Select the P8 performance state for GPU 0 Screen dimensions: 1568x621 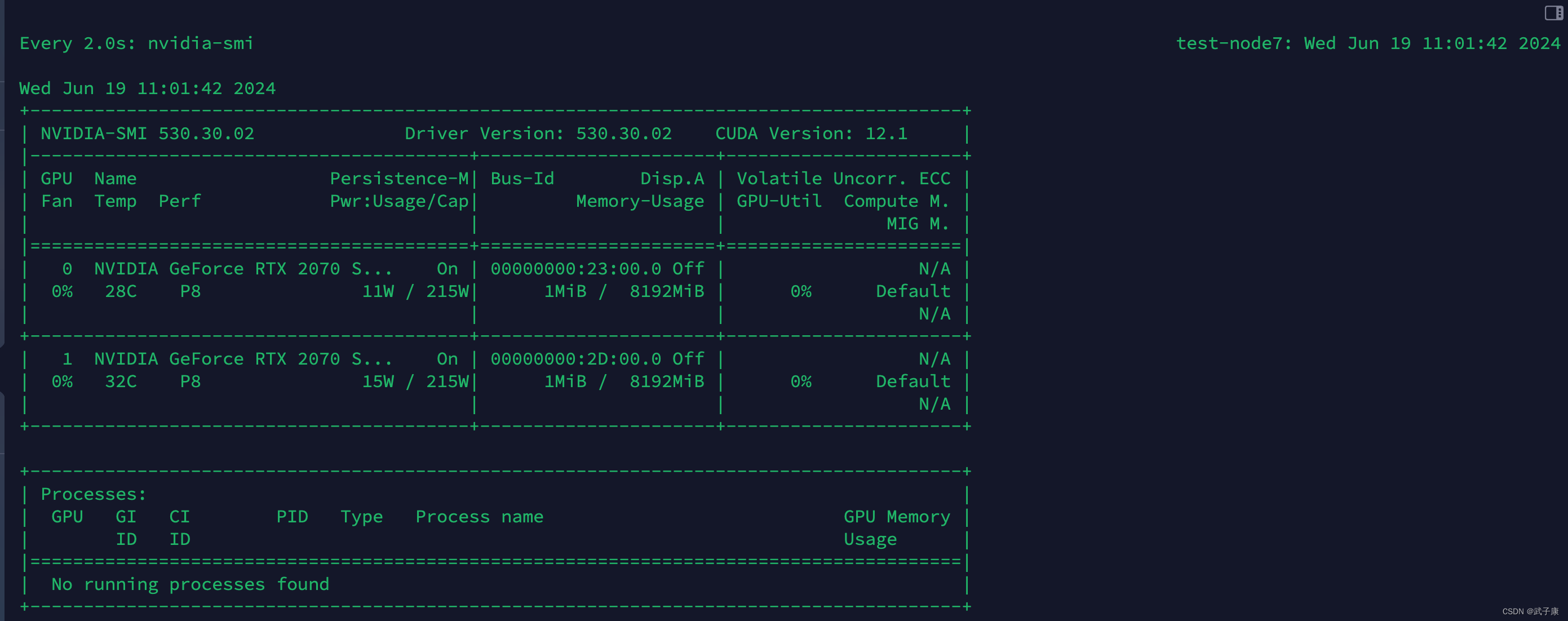pos(189,291)
